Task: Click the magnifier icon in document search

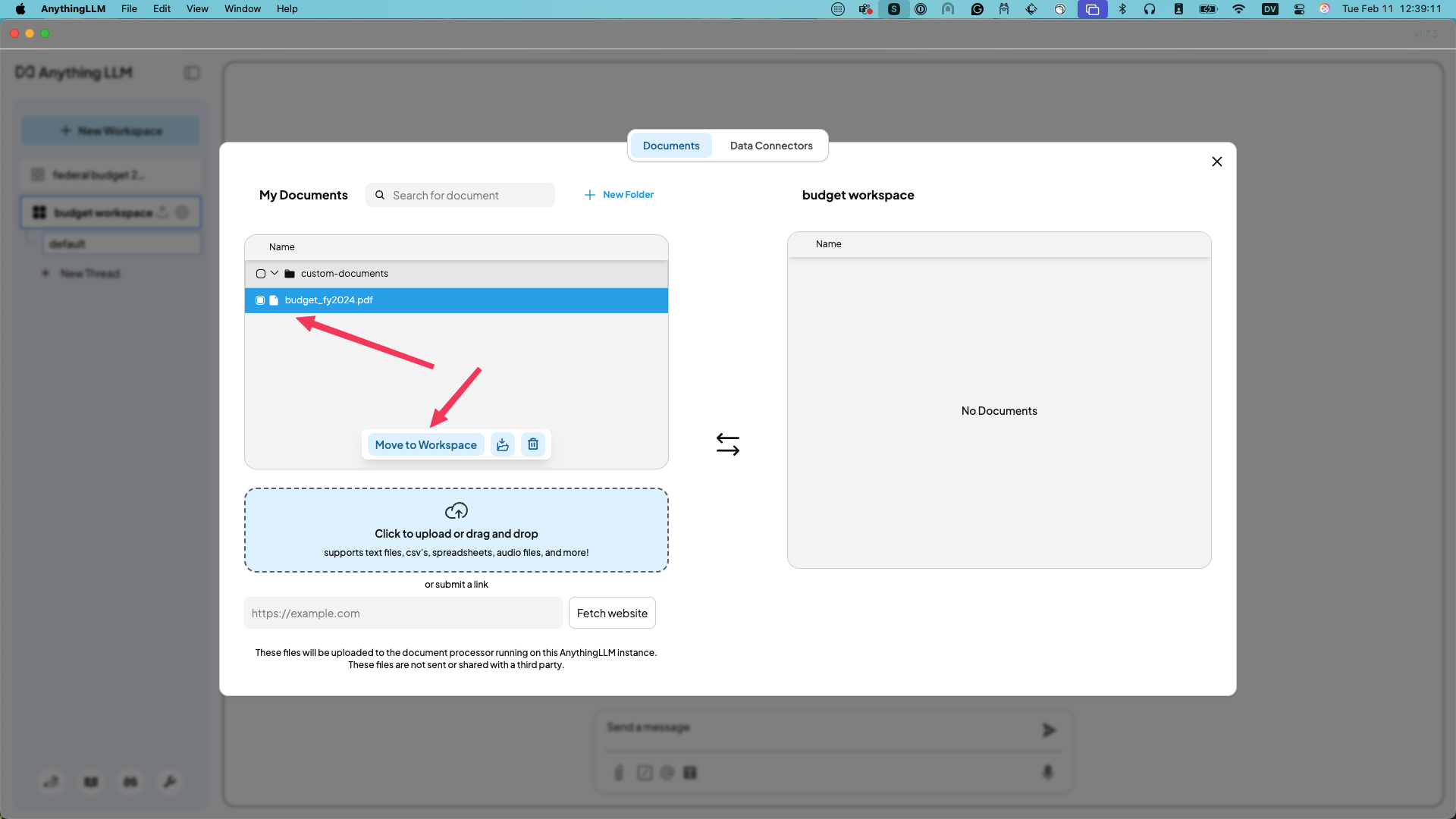Action: point(380,195)
